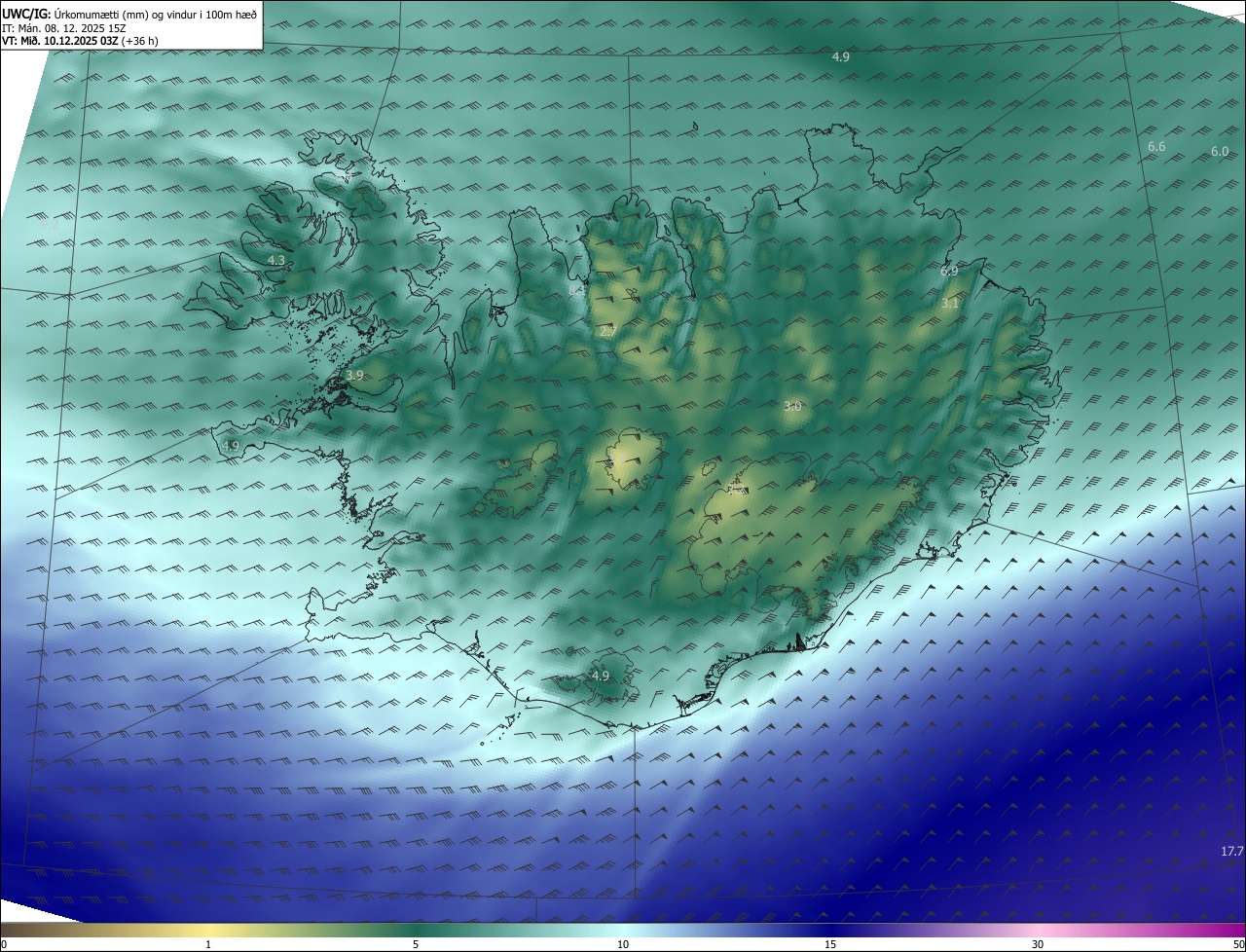Click the 3.0 value on the map
Image resolution: width=1246 pixels, height=952 pixels.
coord(792,407)
